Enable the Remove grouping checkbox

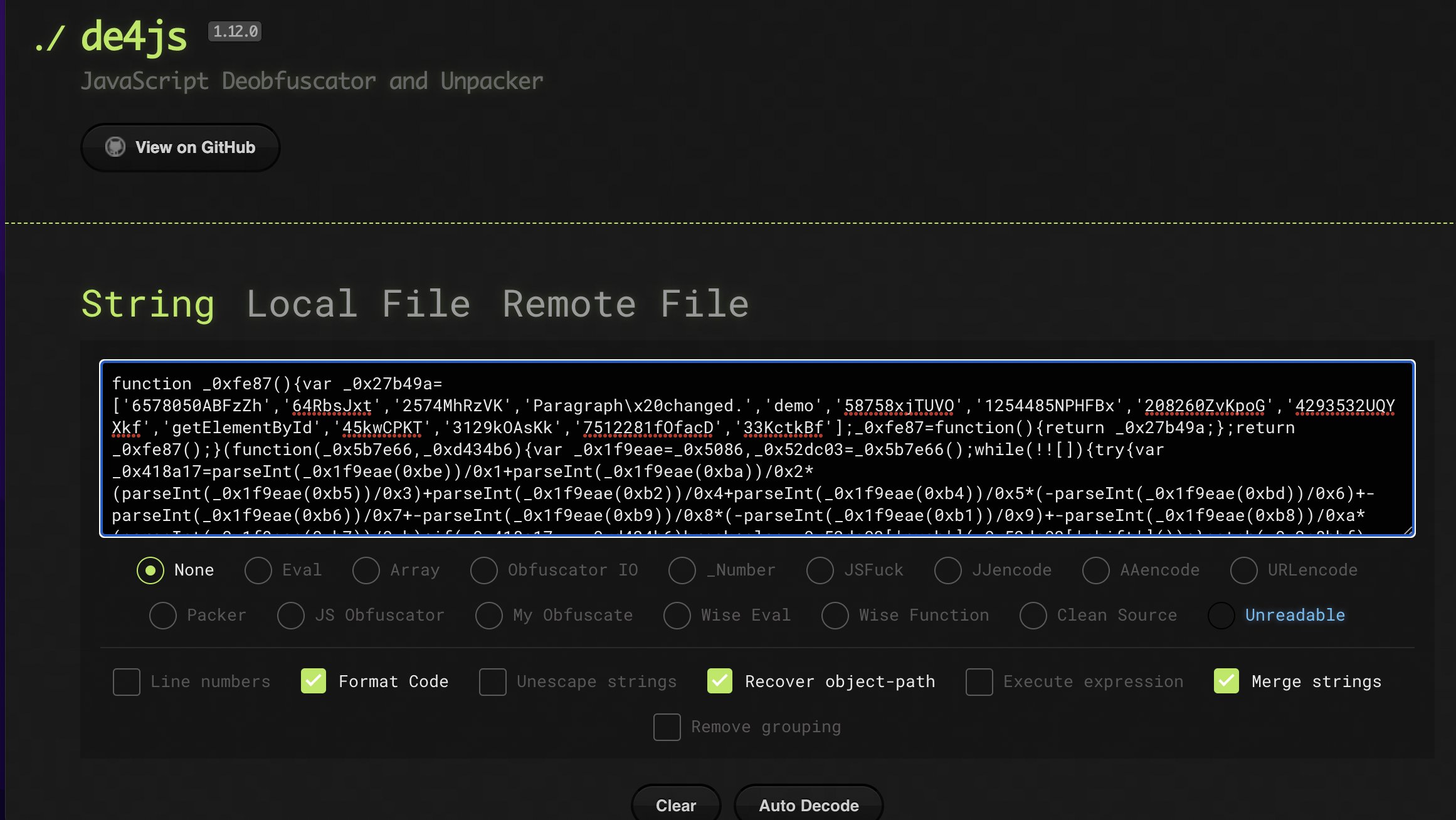point(667,727)
